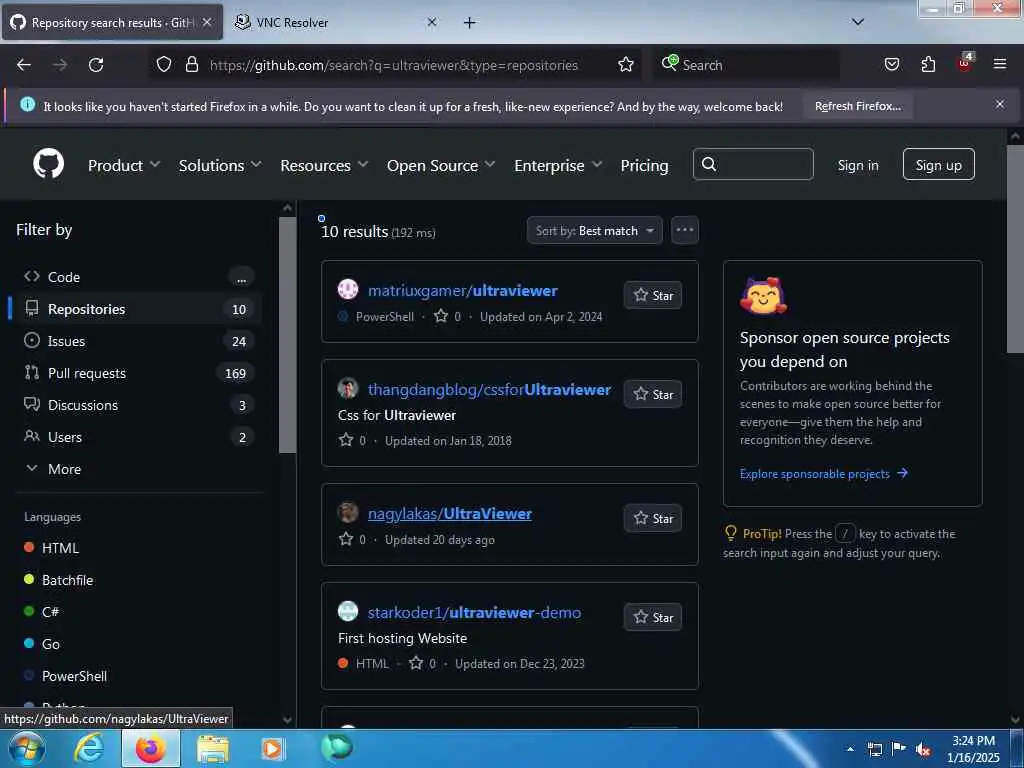Viewport: 1024px width, 768px height.
Task: Expand the Enterprise navigation menu
Action: pyautogui.click(x=558, y=165)
